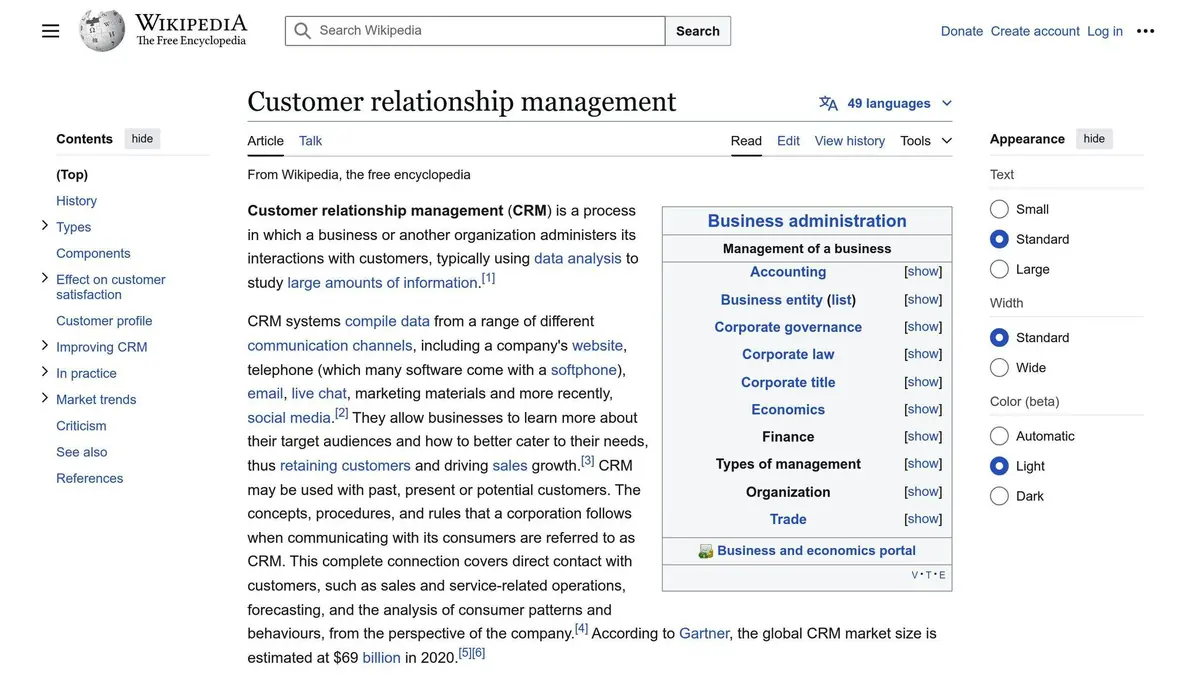Click citation reference [1]

tap(488, 278)
